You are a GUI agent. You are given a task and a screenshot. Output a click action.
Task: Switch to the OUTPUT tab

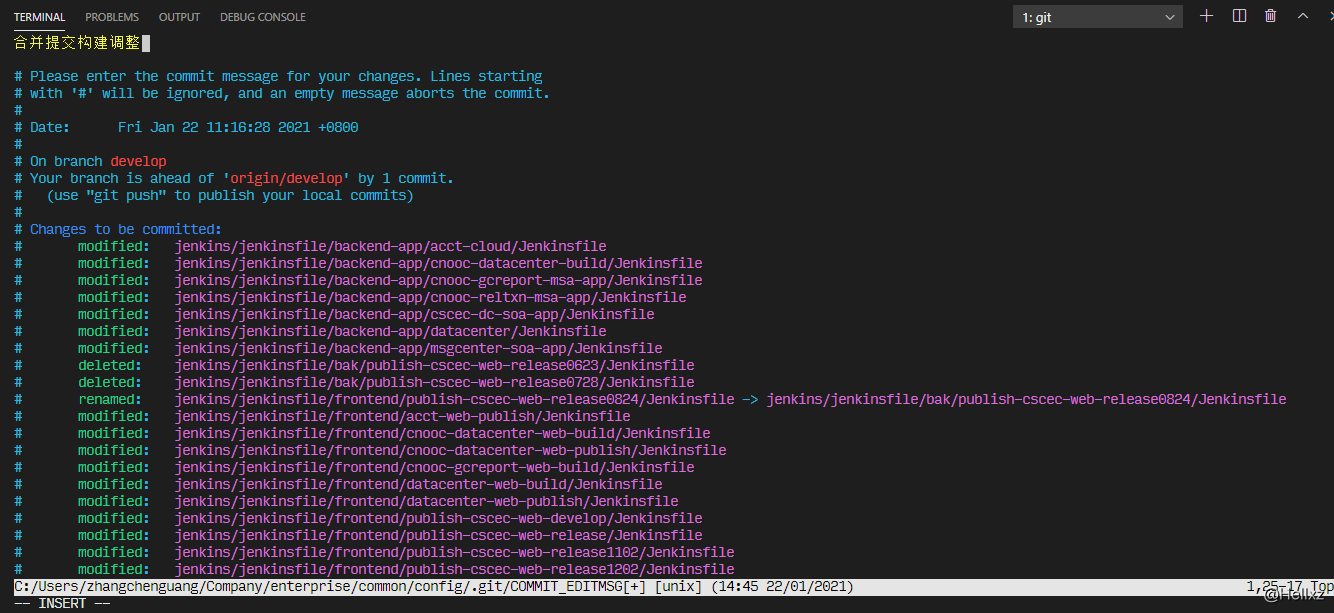pos(179,17)
